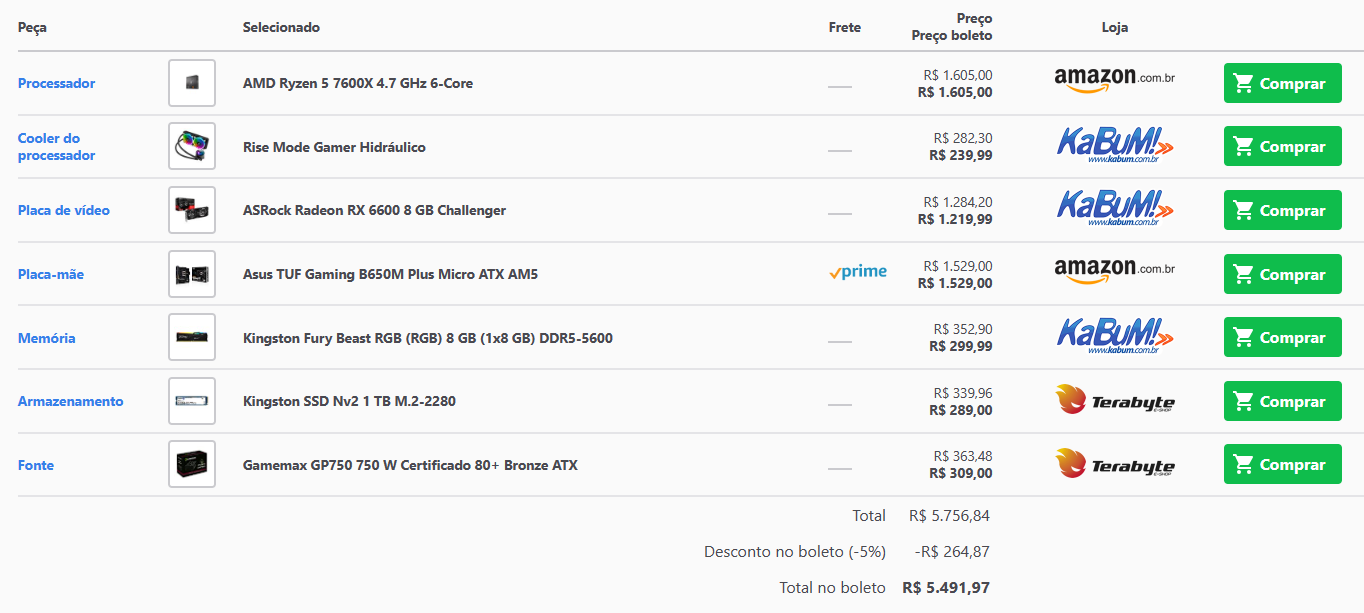
Task: Open the Fonte category link
Action: tap(36, 465)
